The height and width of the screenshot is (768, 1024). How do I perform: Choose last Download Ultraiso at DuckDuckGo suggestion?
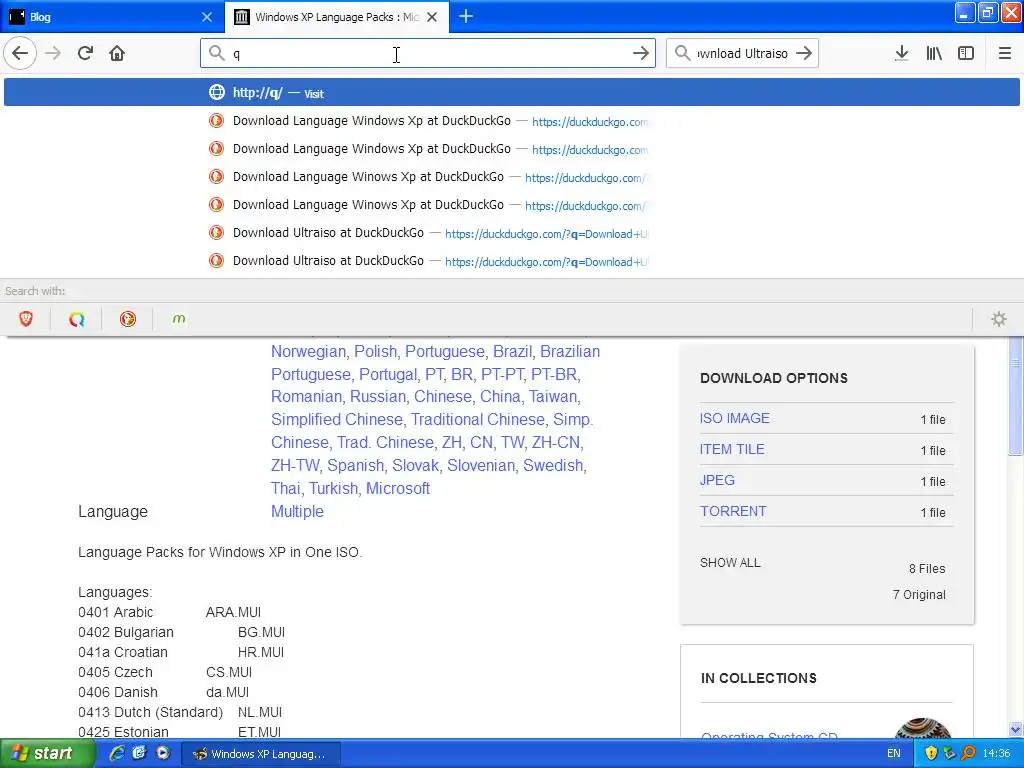point(511,261)
